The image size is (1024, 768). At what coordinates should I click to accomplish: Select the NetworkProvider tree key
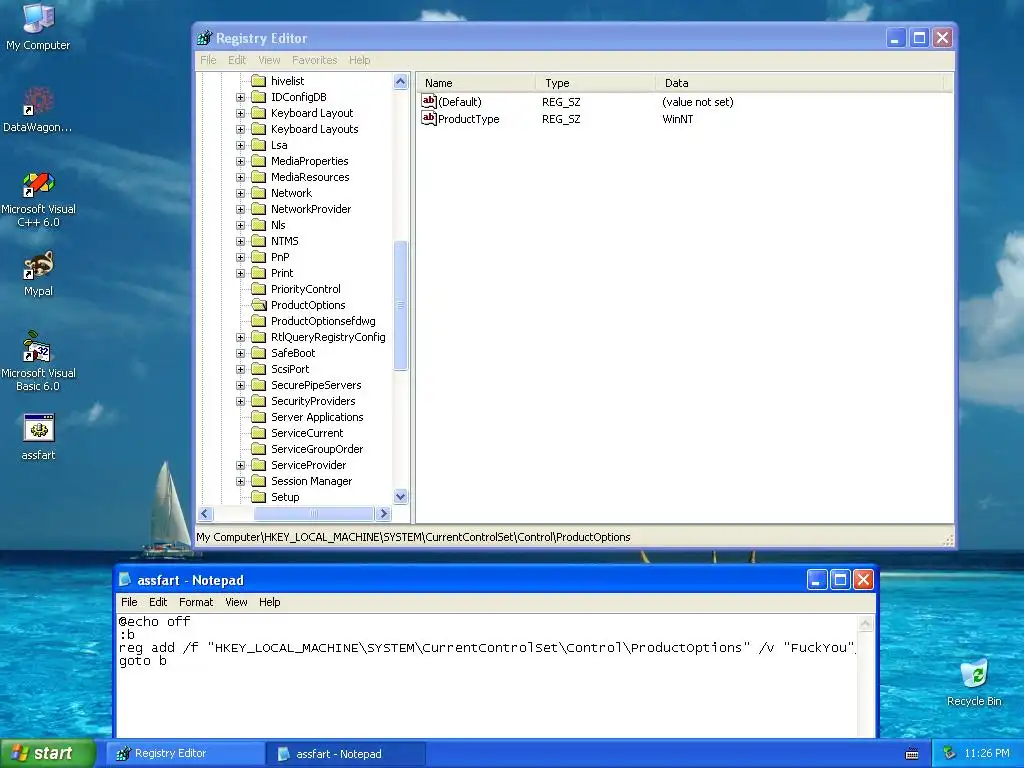[311, 209]
